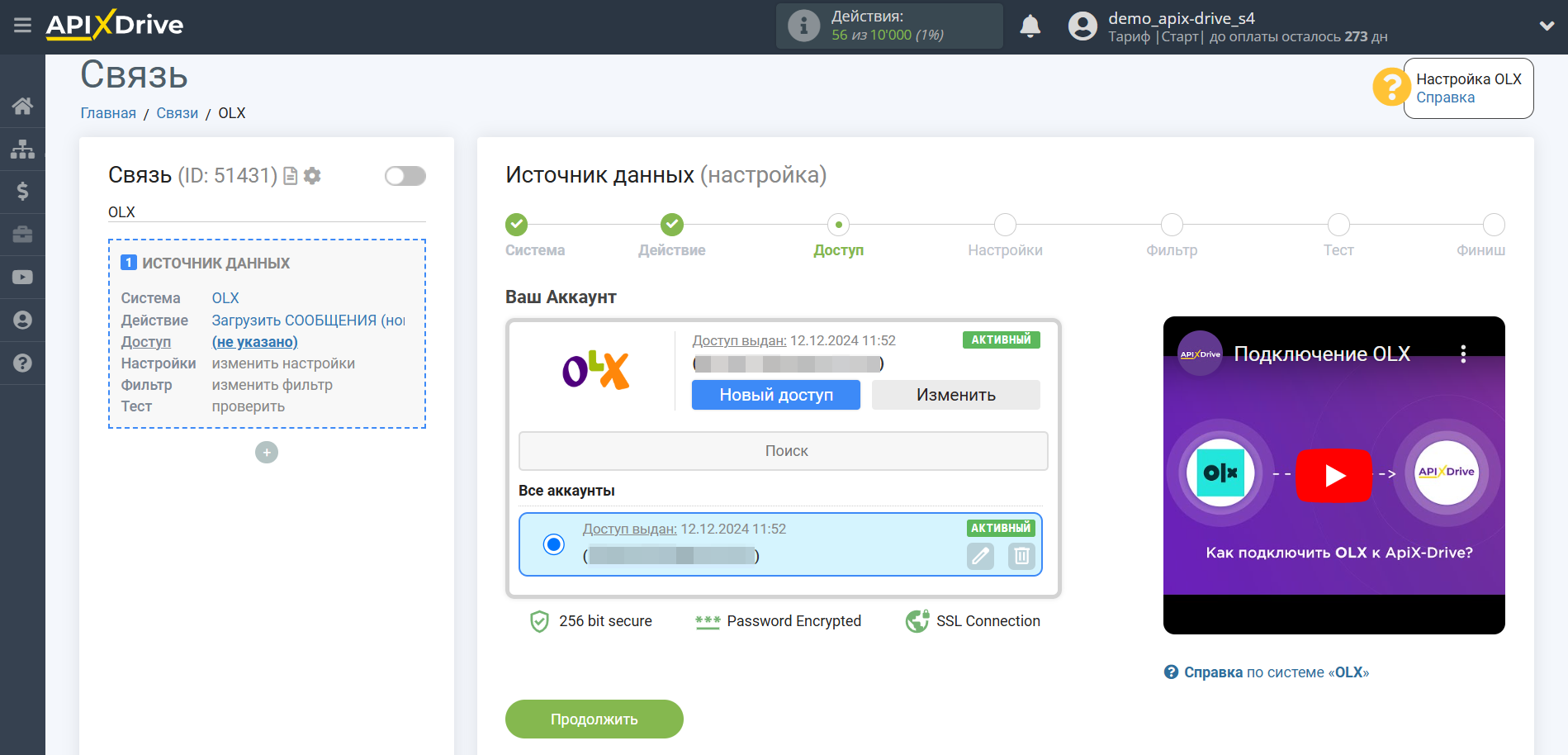This screenshot has height=755, width=1568.
Task: Select the Доступ step
Action: tap(839, 225)
